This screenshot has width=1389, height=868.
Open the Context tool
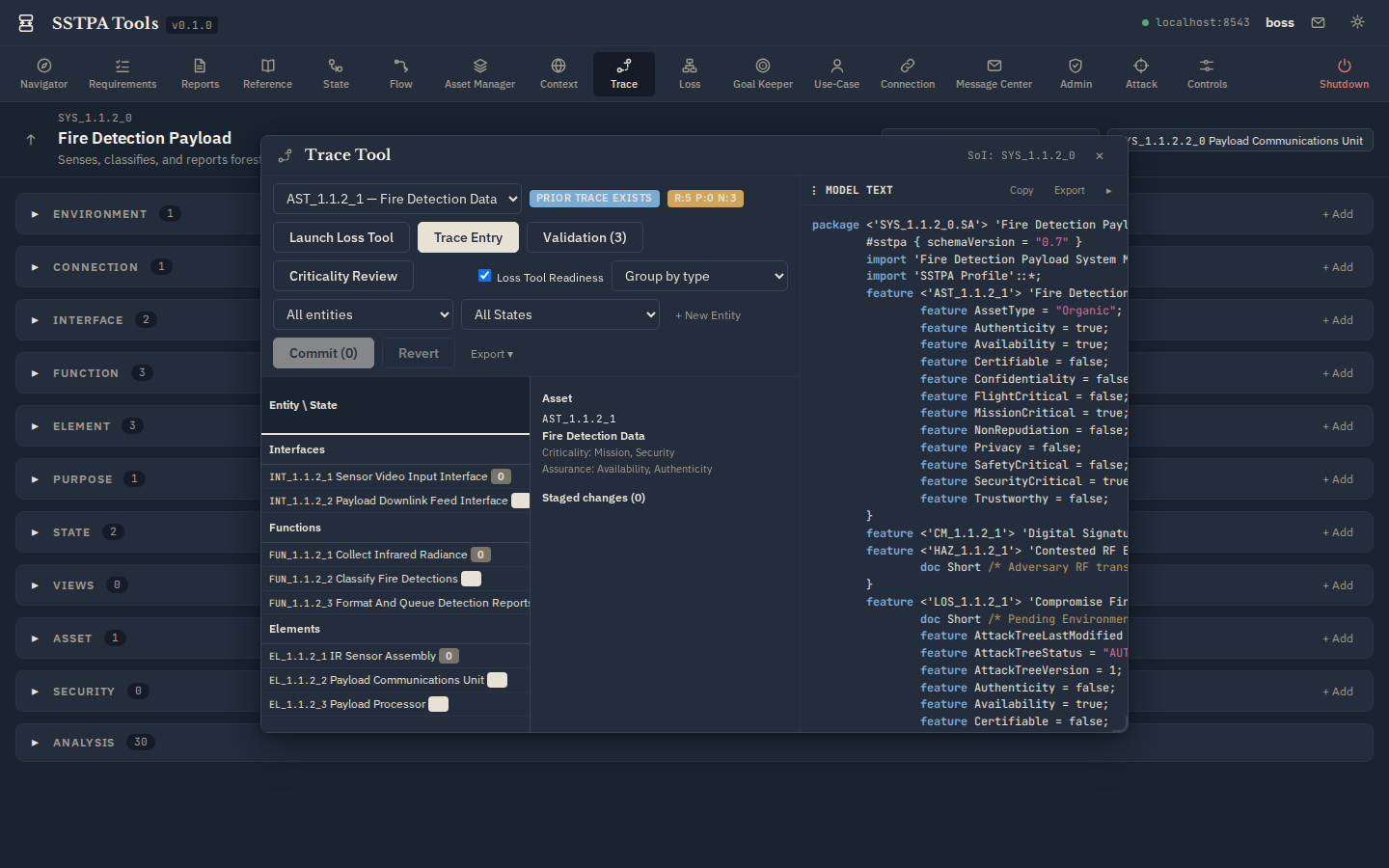pyautogui.click(x=558, y=74)
